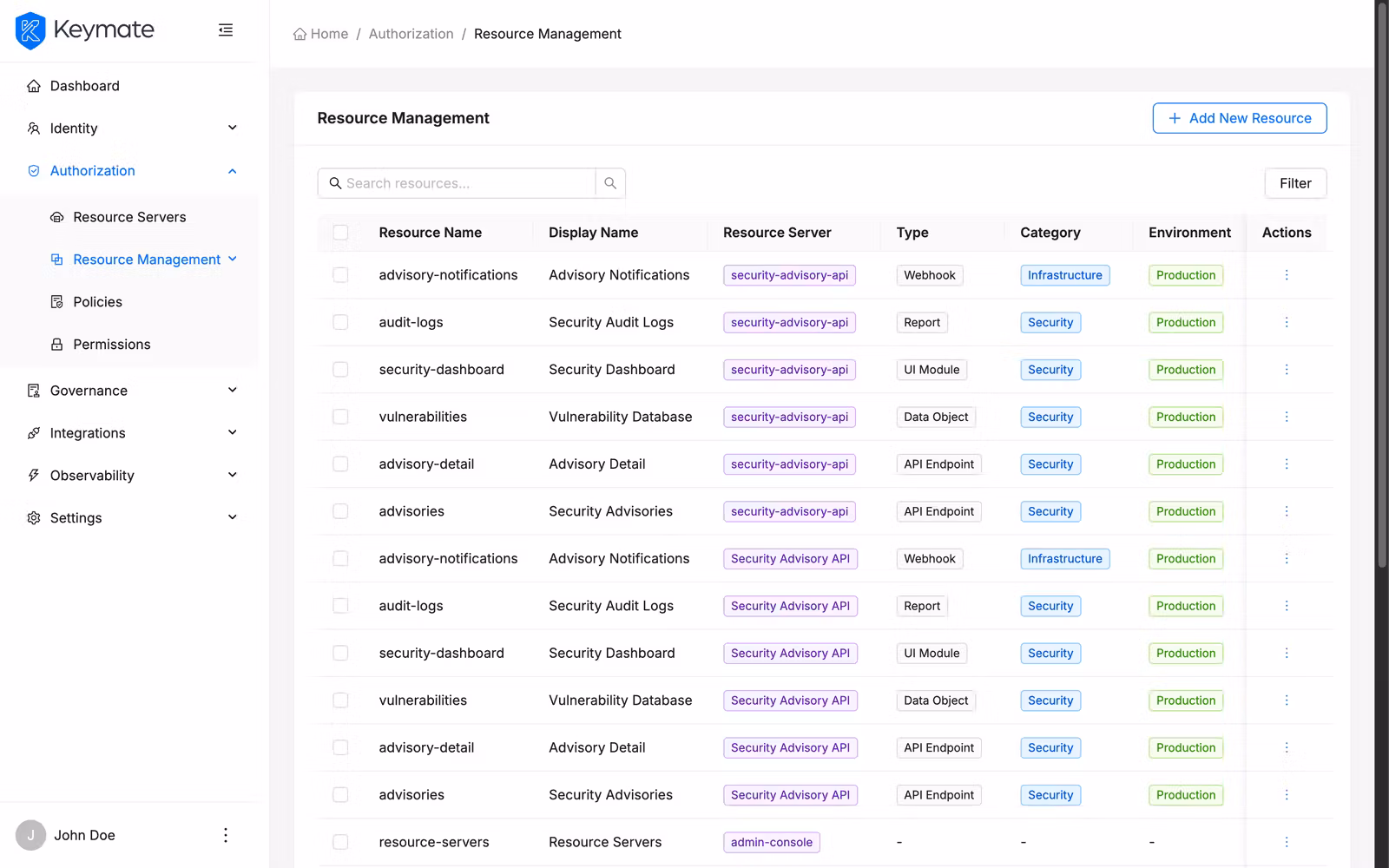Open the Authorization breadcrumb link
This screenshot has width=1389, height=868.
pos(411,33)
